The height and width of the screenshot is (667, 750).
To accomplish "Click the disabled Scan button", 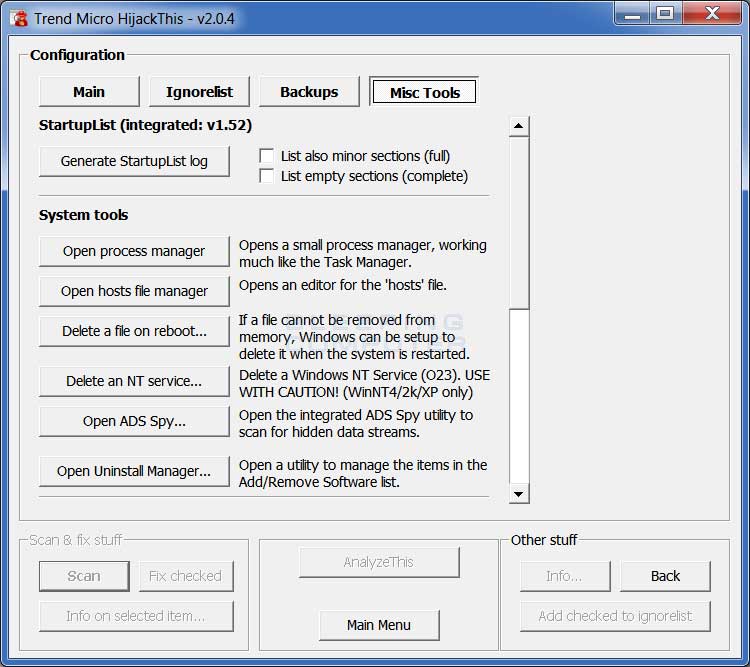I will [84, 576].
